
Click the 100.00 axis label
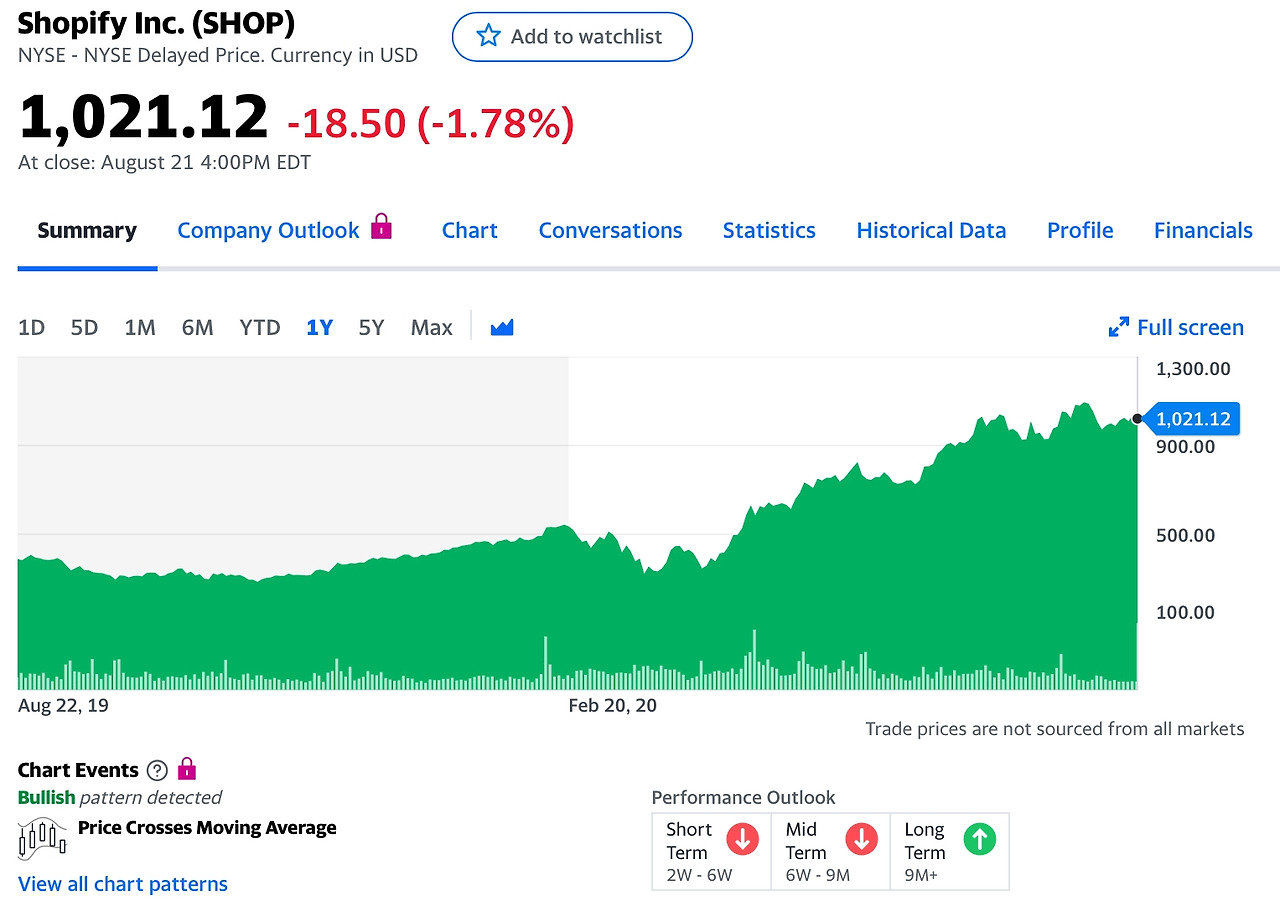tap(1186, 612)
